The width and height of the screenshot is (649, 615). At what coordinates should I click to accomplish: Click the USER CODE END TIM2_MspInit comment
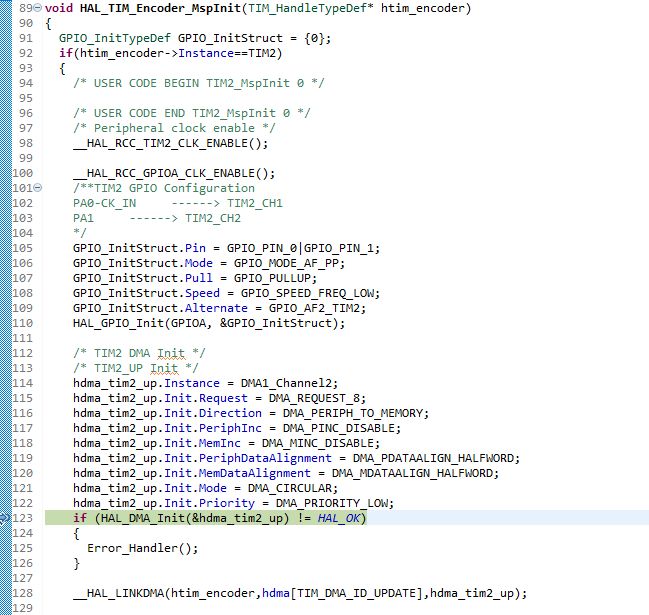pos(192,113)
